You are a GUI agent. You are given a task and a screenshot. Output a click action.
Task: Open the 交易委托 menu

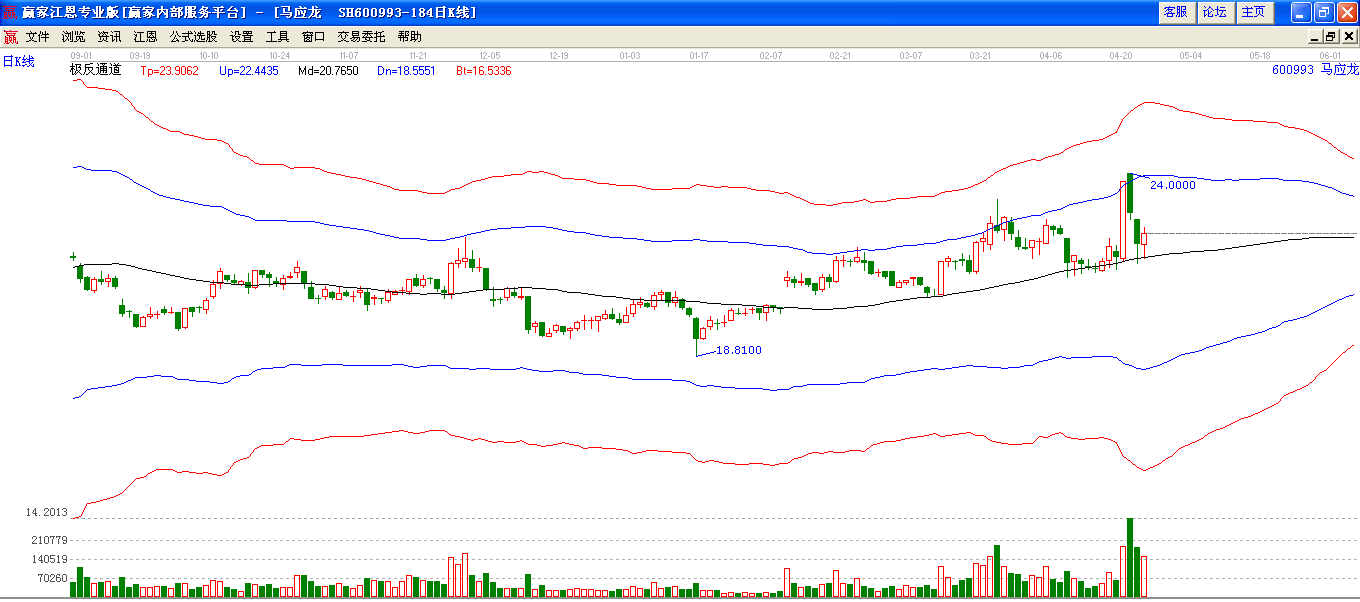(x=362, y=37)
